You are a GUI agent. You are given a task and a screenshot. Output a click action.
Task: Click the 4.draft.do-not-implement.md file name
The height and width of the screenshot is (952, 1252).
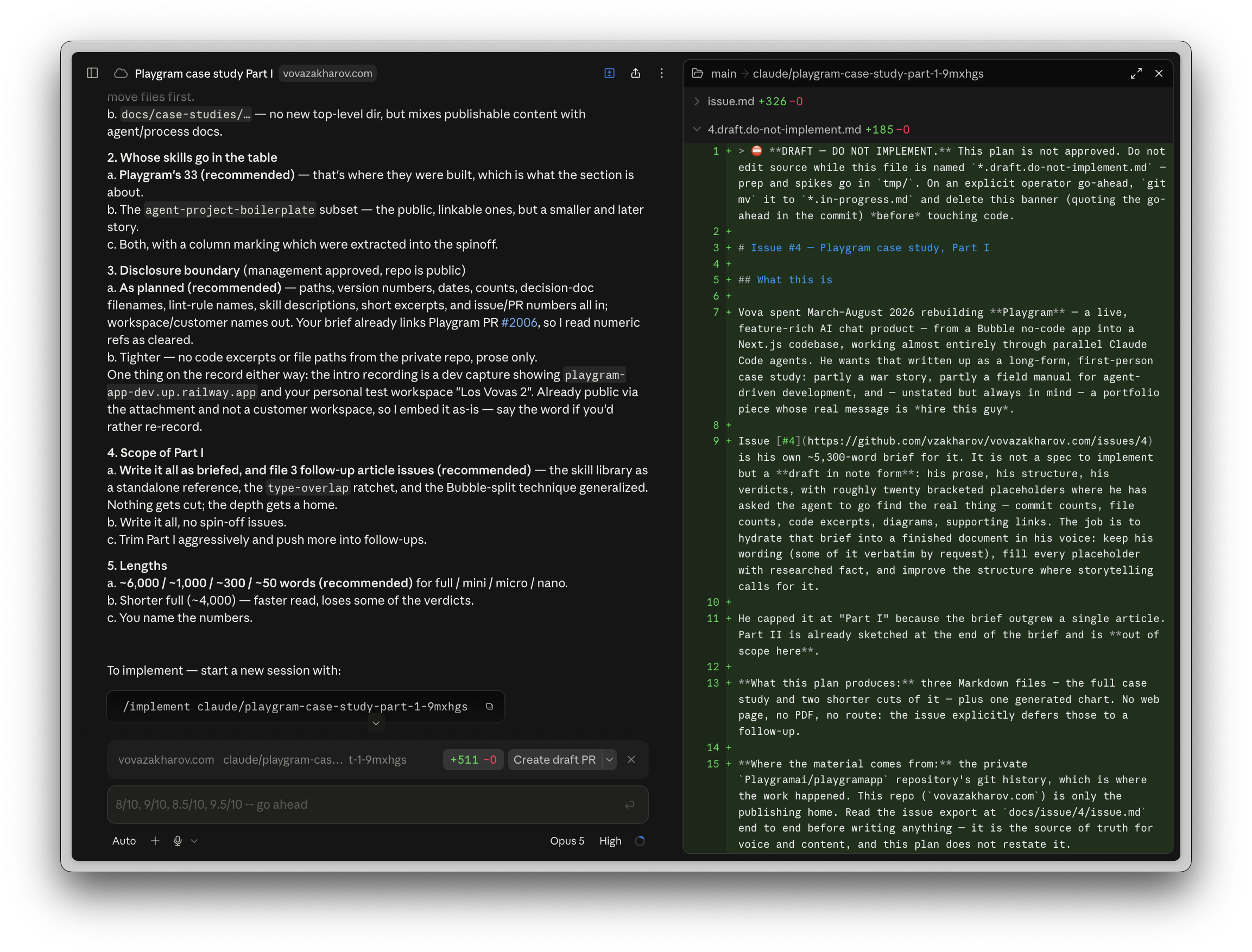(x=784, y=129)
